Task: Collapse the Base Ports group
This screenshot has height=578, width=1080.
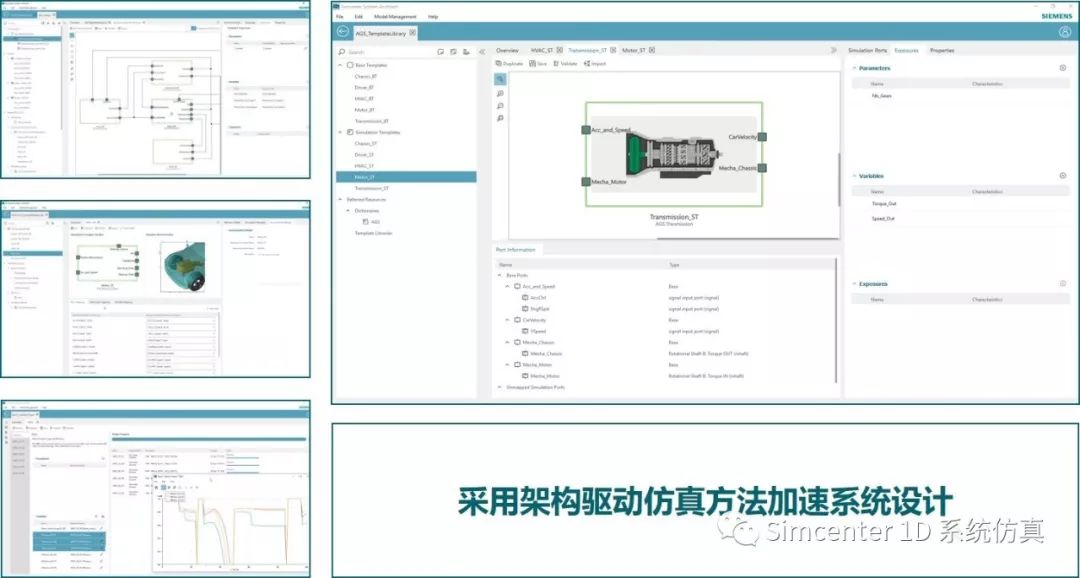Action: (500, 275)
